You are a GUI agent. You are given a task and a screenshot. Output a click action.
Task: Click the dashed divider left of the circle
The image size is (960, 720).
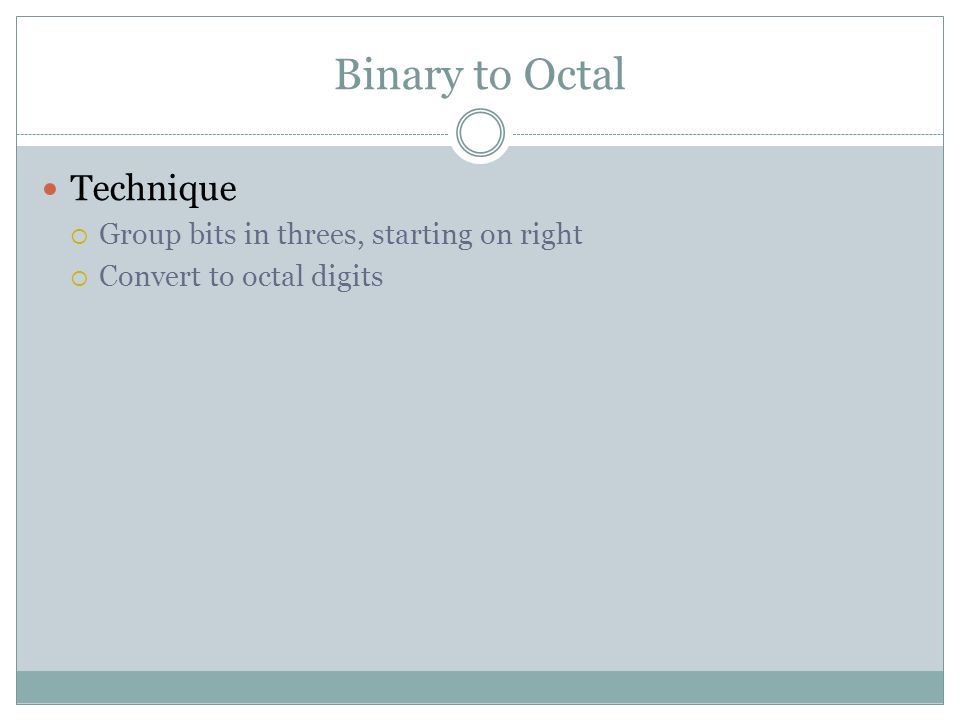point(233,134)
